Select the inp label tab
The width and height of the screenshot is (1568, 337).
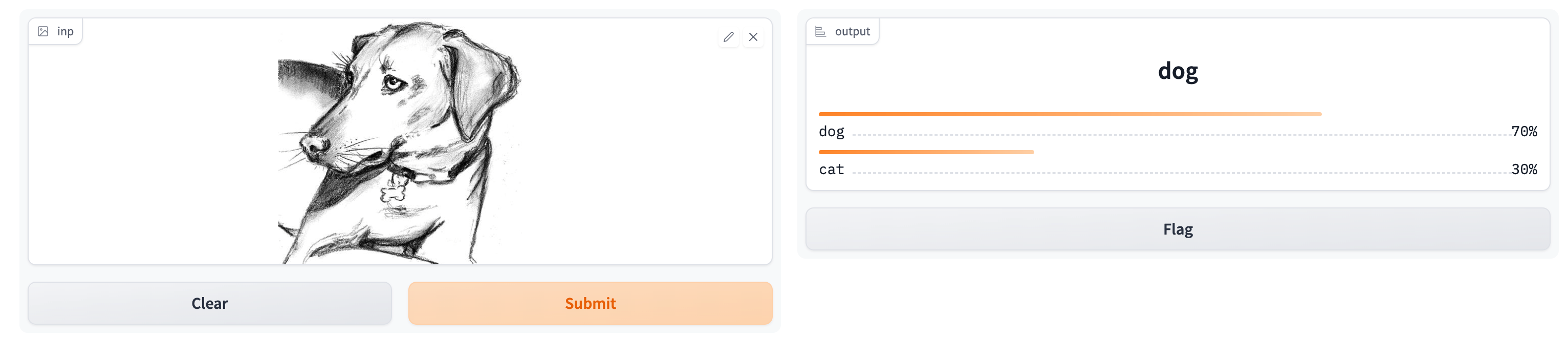point(55,32)
